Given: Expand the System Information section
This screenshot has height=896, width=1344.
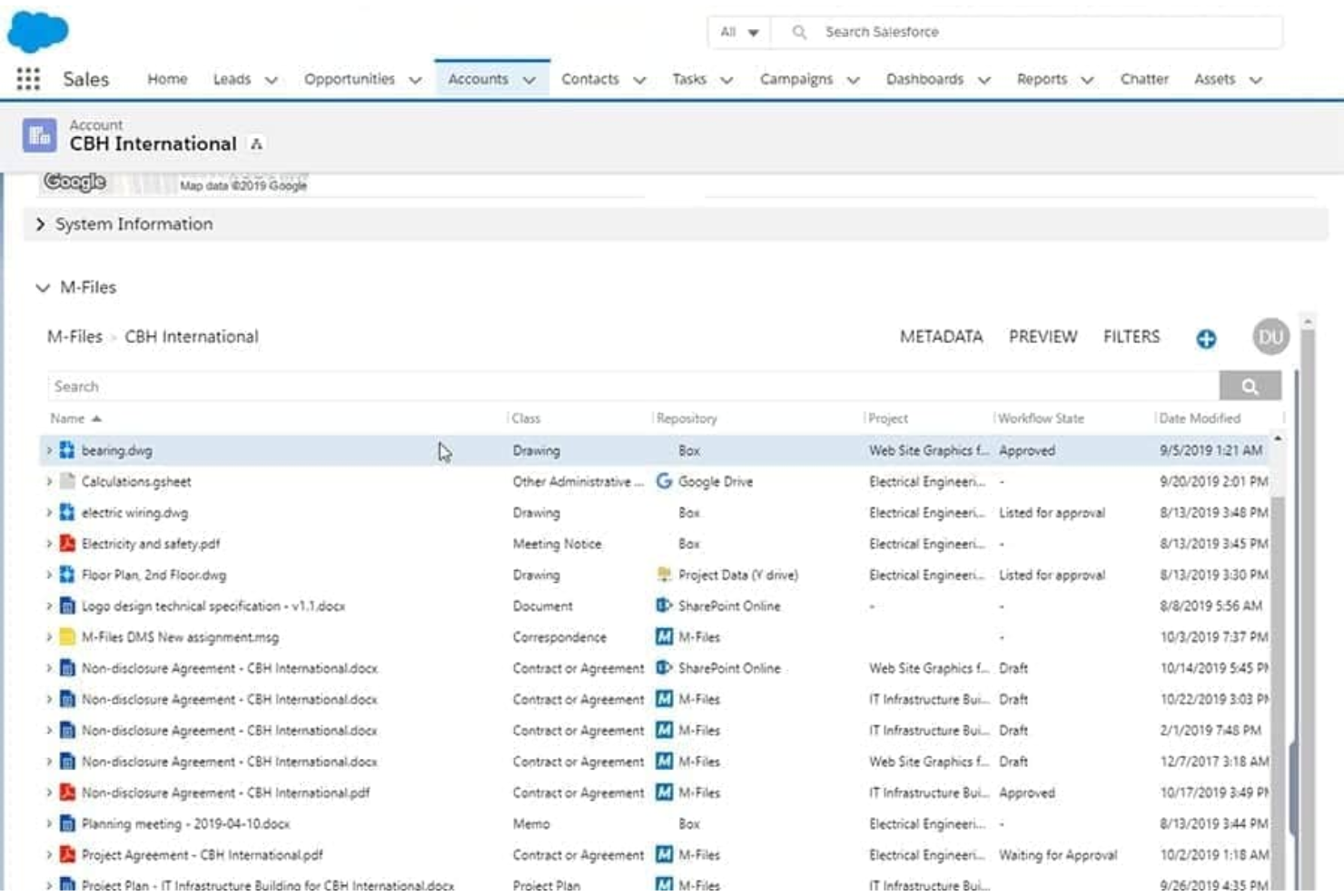Looking at the screenshot, I should pos(40,223).
